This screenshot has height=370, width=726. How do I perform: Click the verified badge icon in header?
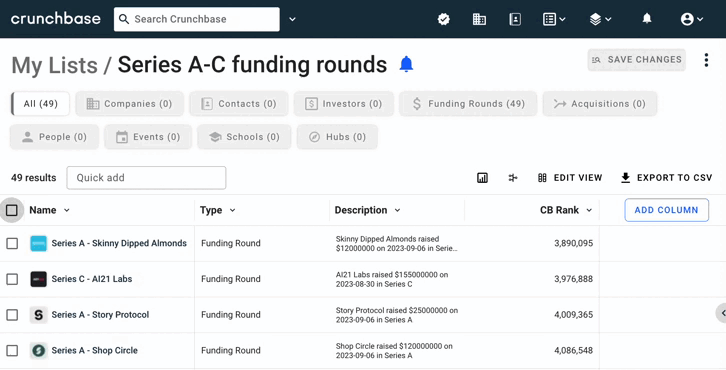point(444,19)
